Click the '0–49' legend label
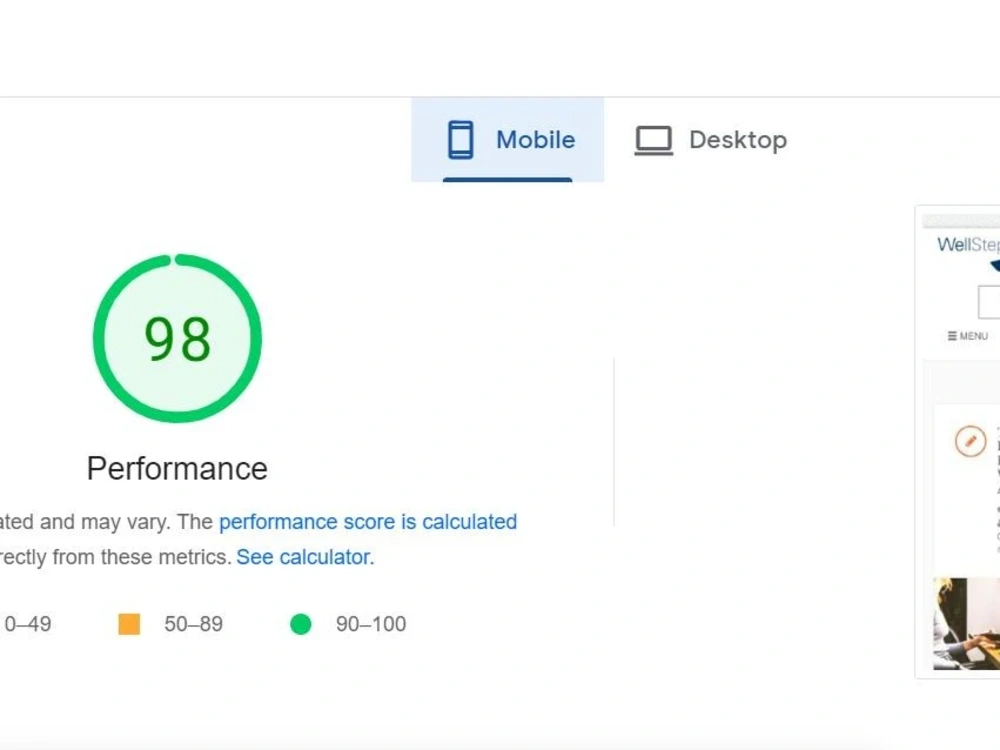Viewport: 1000px width, 750px height. point(27,624)
